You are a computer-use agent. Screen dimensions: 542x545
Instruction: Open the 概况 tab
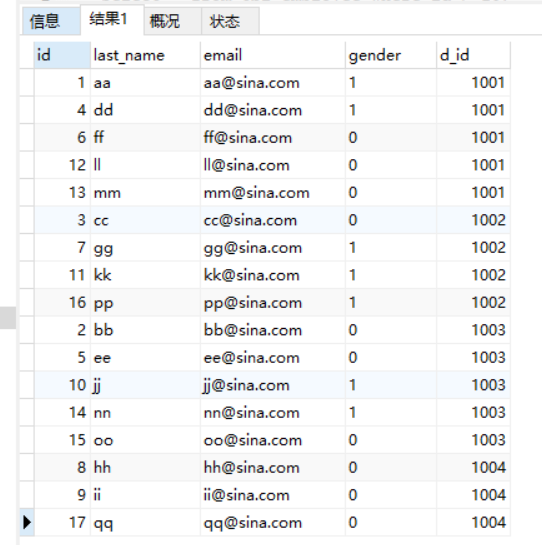[x=173, y=21]
